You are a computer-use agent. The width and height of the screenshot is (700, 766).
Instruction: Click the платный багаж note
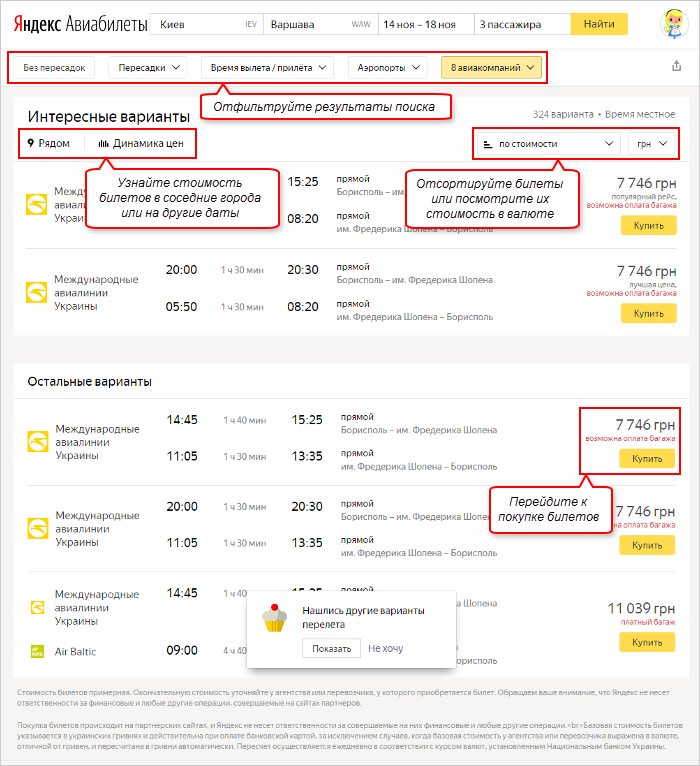(648, 622)
